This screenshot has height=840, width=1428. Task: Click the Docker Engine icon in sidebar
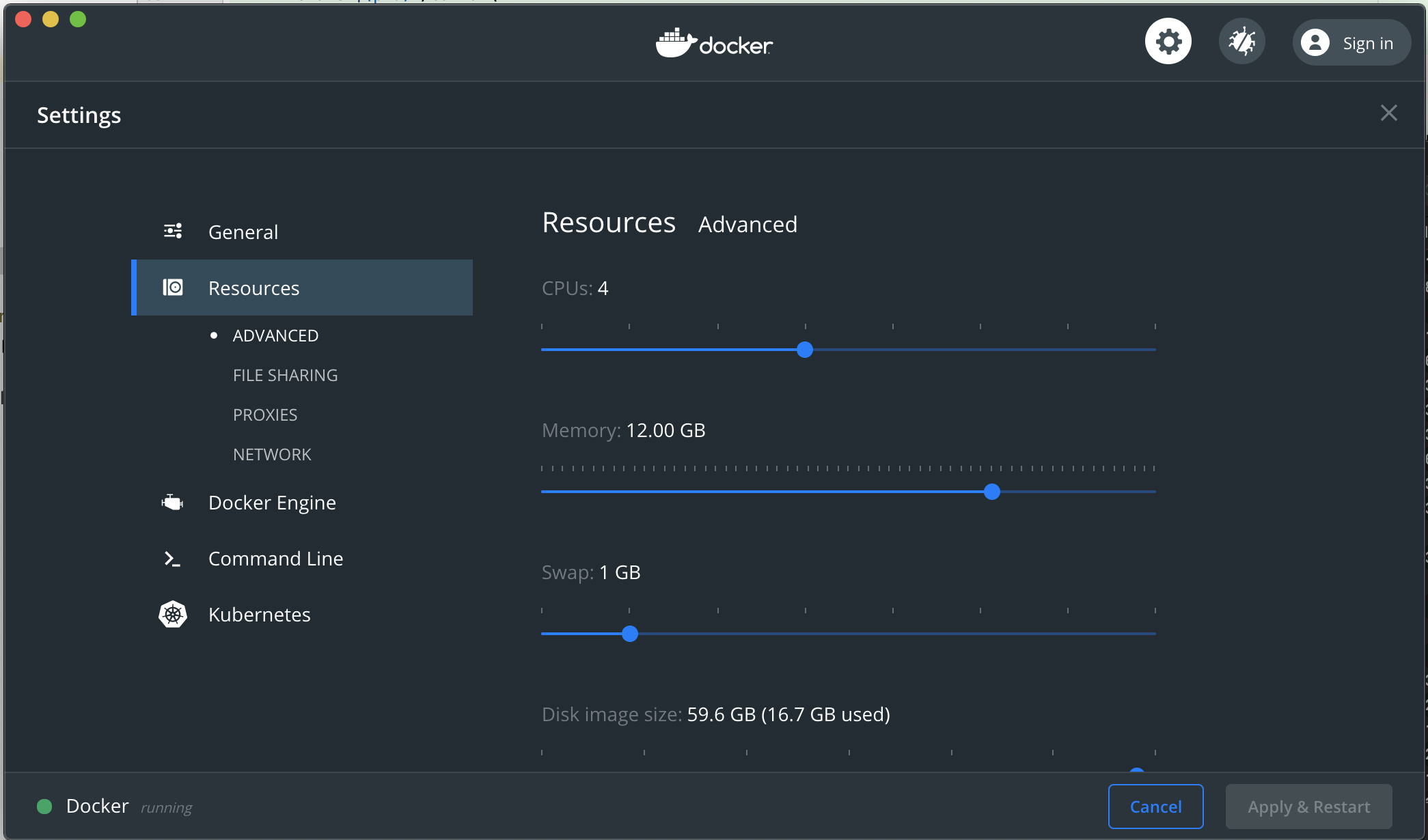171,503
